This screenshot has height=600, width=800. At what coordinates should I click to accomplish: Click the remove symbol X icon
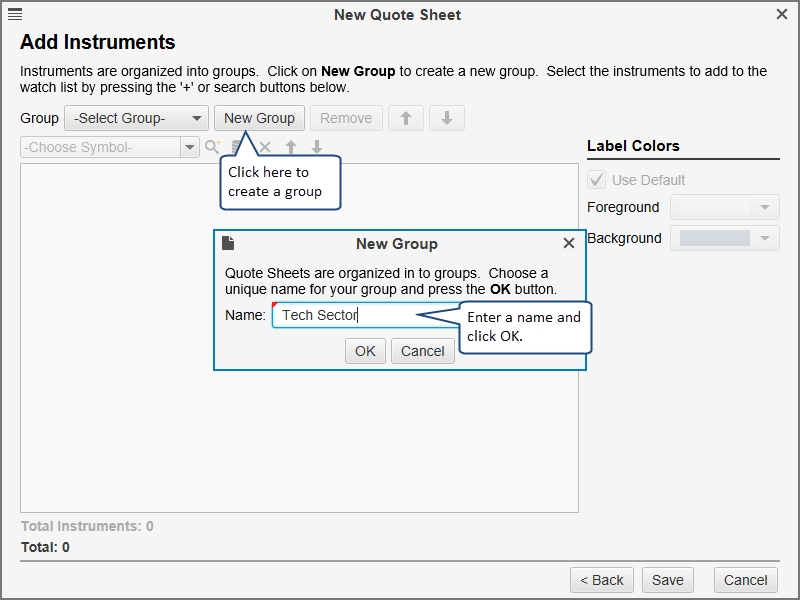[x=265, y=147]
